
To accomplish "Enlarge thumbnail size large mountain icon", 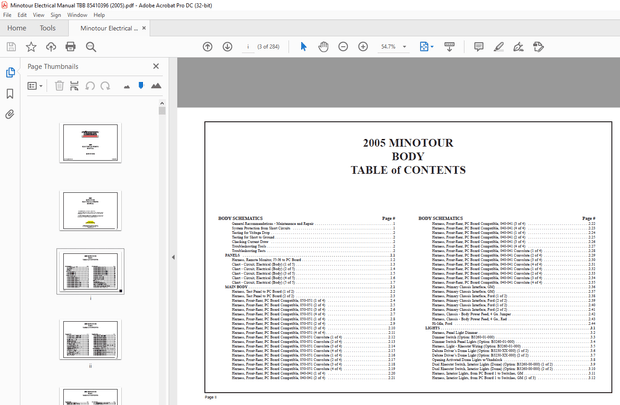I will tap(156, 85).
